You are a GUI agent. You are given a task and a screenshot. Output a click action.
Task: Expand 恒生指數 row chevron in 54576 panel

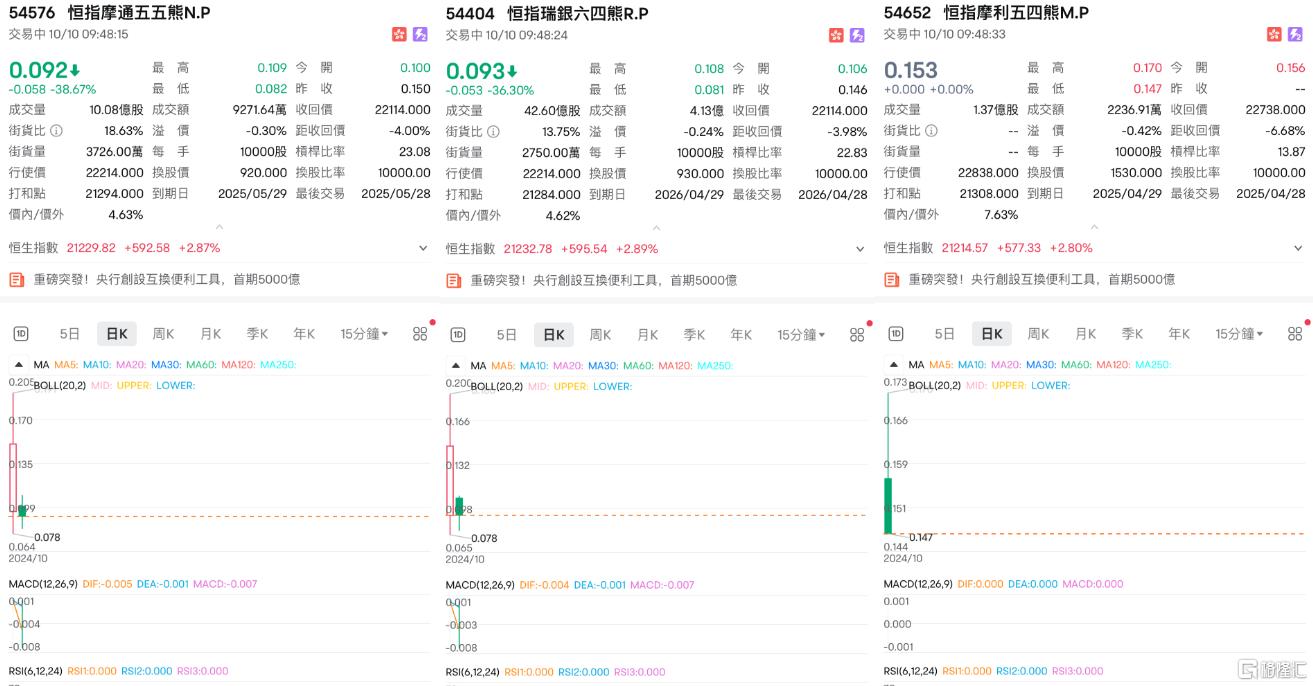pyautogui.click(x=423, y=248)
